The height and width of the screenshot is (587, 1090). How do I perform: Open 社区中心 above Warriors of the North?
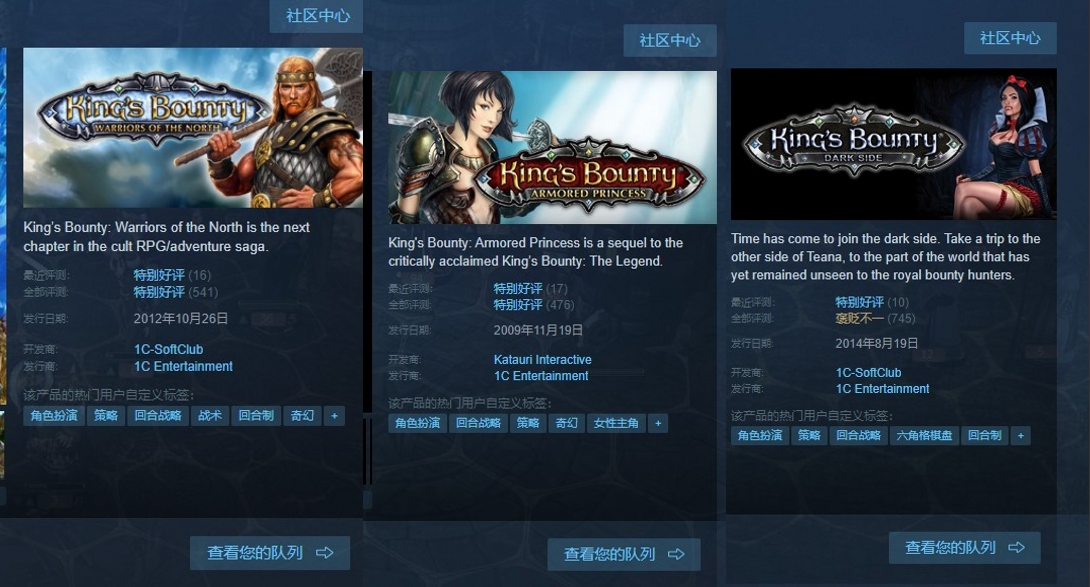[x=317, y=15]
